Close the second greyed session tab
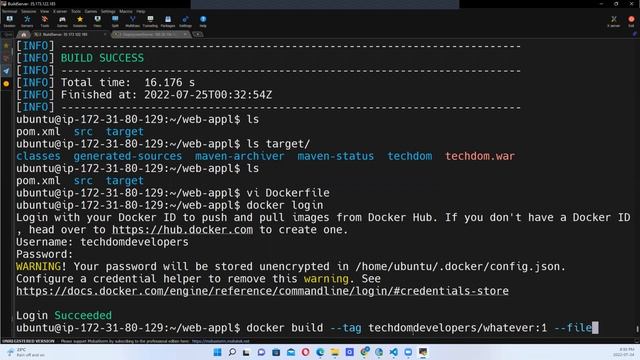This screenshot has height=360, width=640. [x=186, y=35]
